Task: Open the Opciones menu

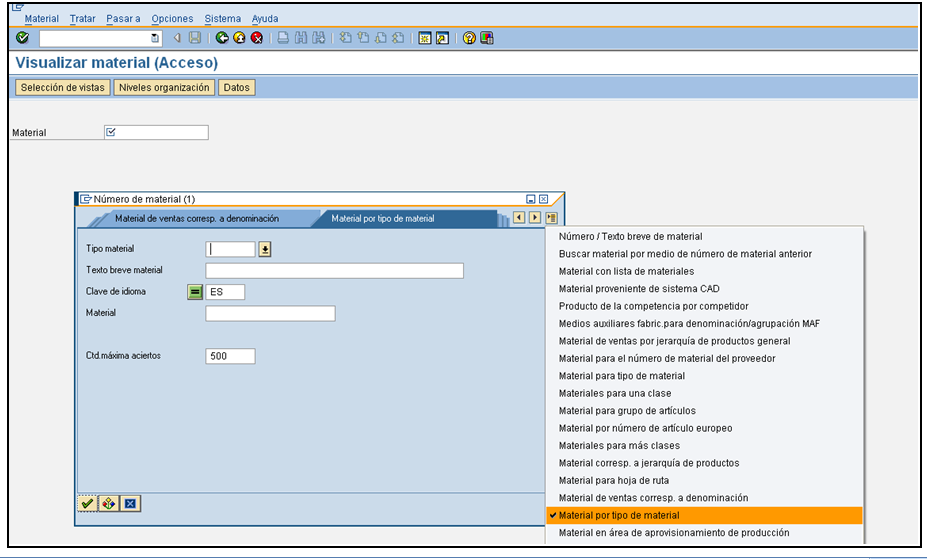Action: (172, 18)
